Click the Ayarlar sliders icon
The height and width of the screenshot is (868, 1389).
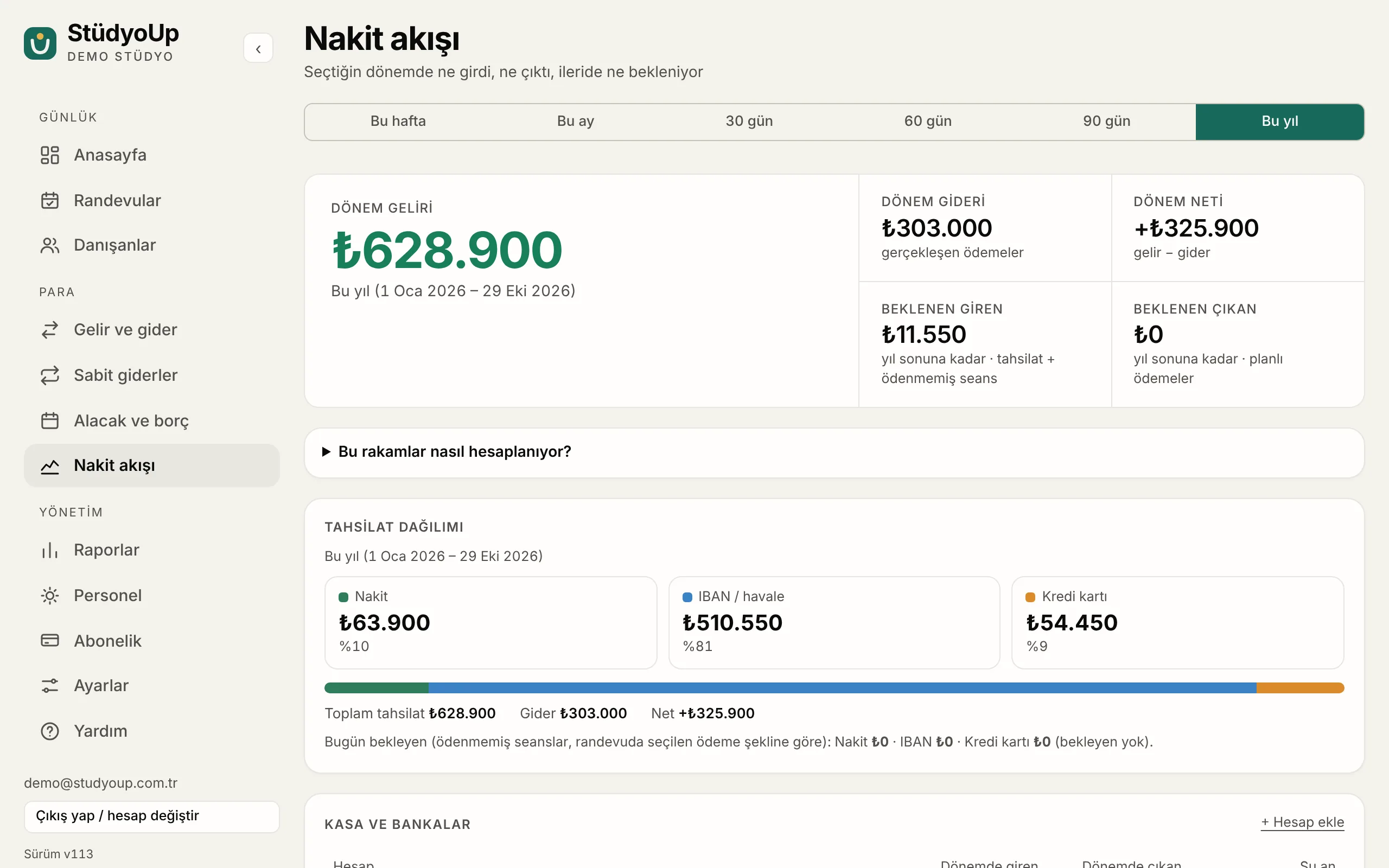[50, 685]
